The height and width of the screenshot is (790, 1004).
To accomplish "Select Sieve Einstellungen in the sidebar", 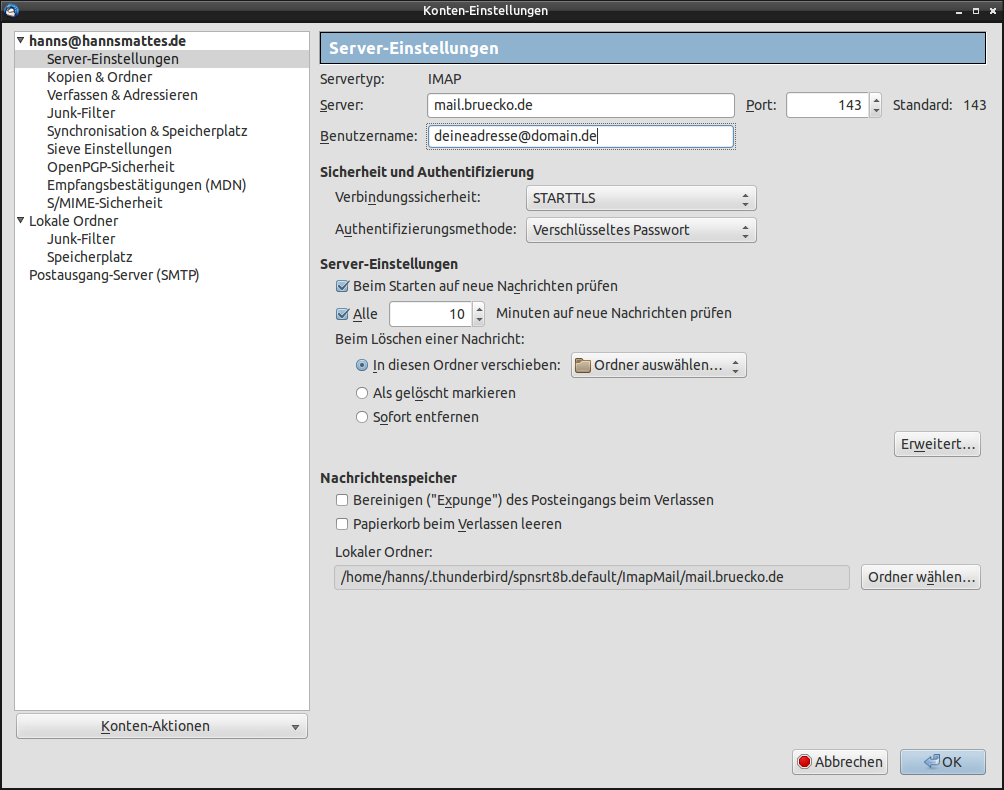I will pos(109,149).
